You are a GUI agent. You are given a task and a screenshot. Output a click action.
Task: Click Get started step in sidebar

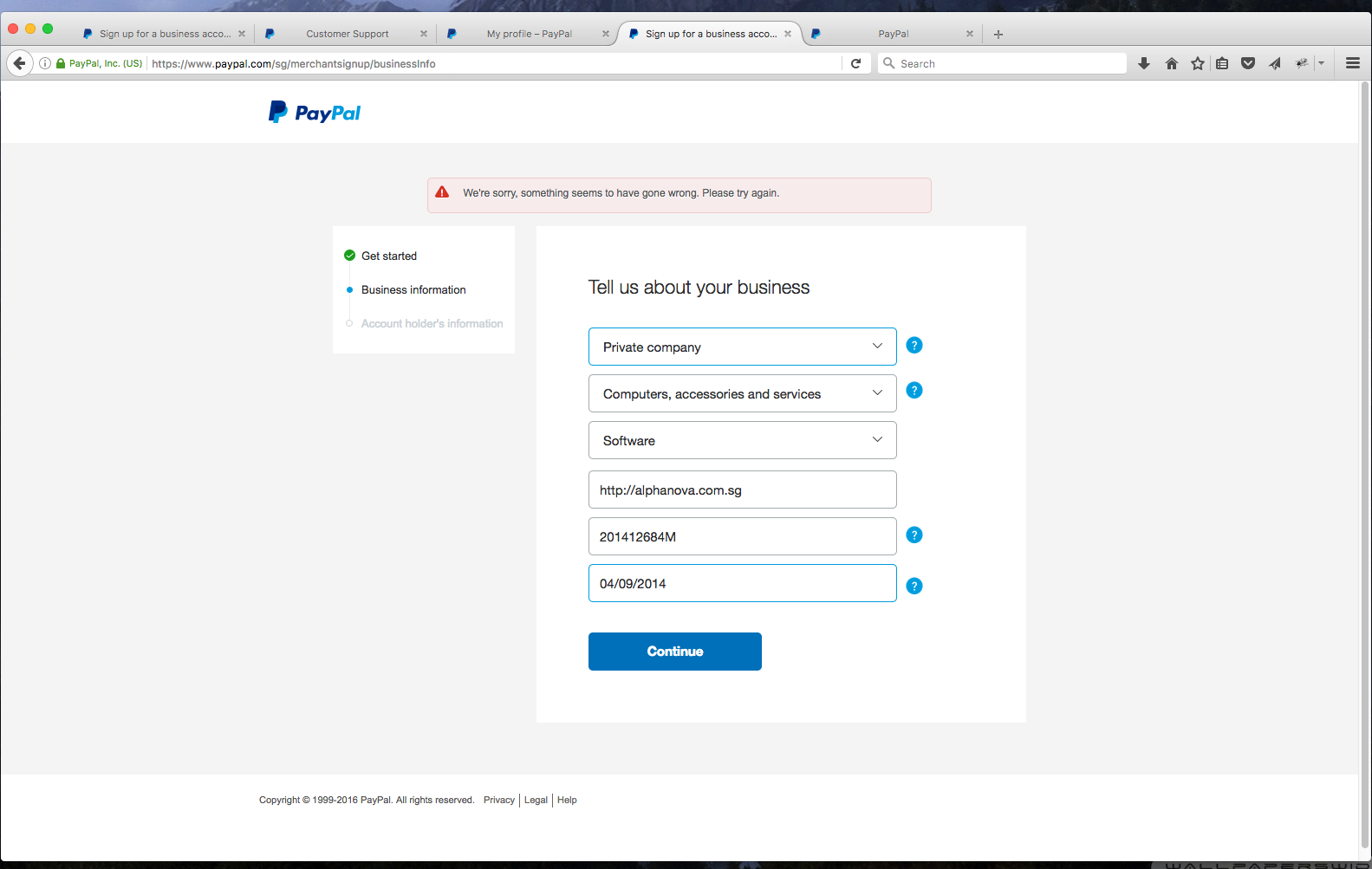pyautogui.click(x=389, y=256)
